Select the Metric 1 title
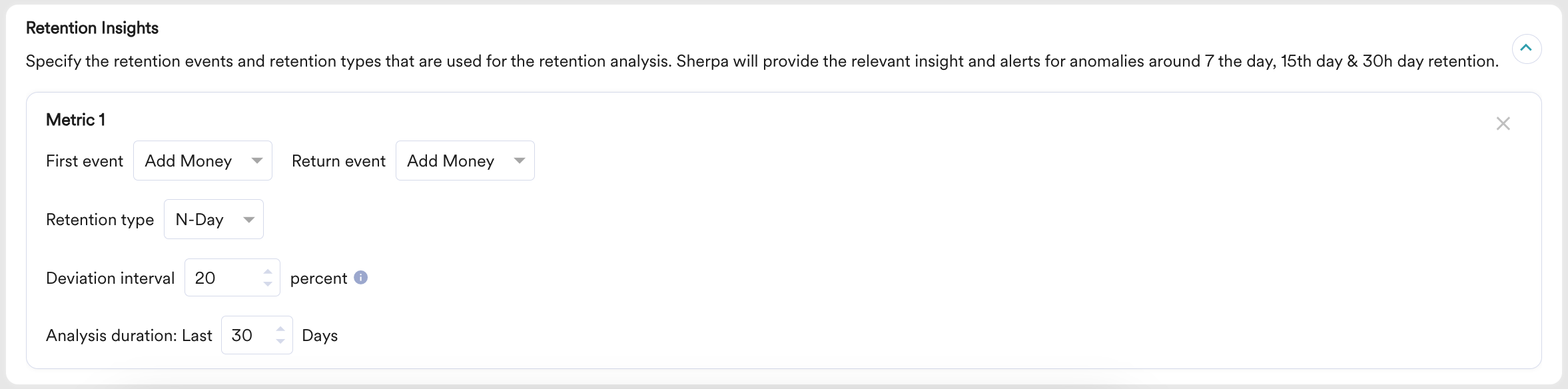This screenshot has width=1568, height=389. tap(75, 120)
